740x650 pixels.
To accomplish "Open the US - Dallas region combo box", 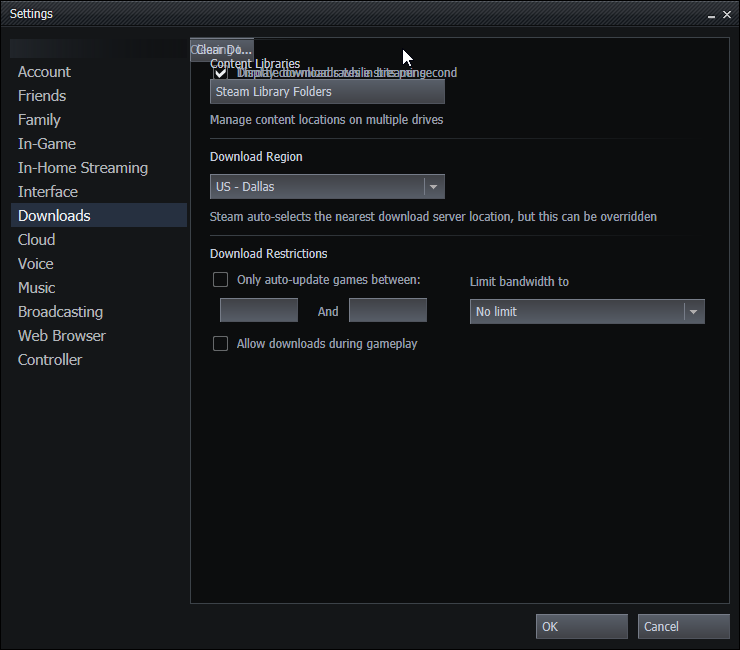I will (327, 187).
